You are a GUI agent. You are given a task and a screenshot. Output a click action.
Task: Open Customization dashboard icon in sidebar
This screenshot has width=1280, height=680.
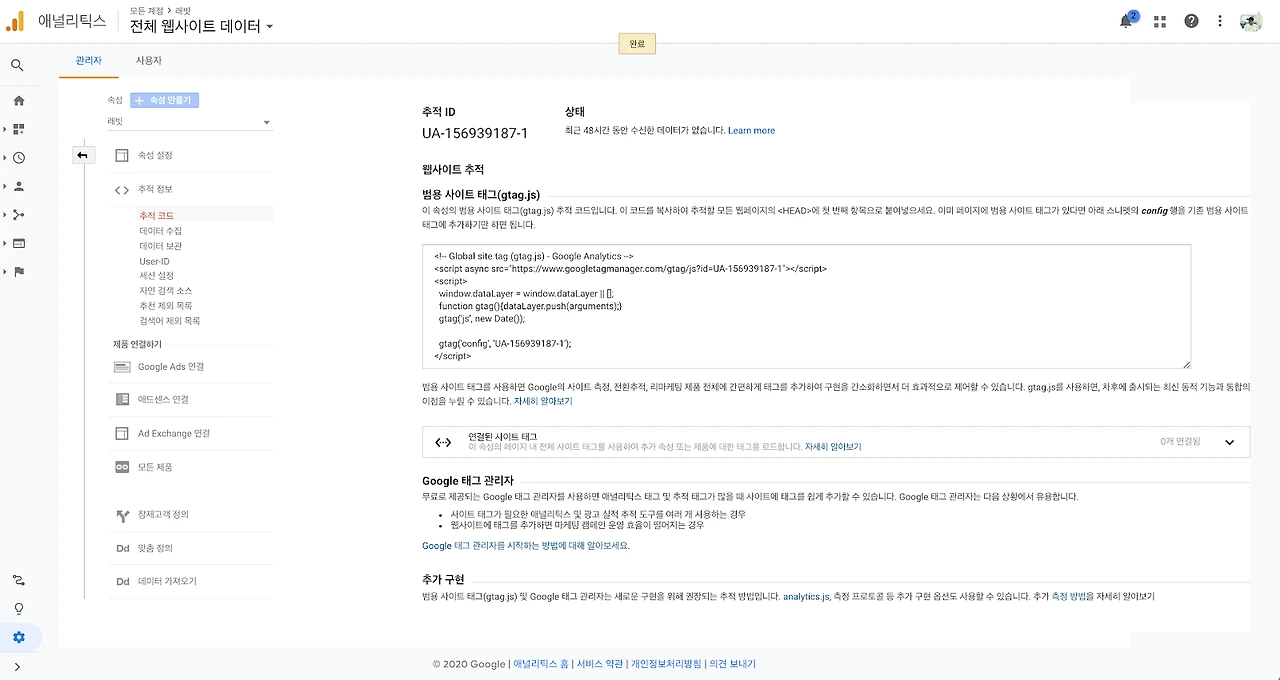(x=18, y=129)
